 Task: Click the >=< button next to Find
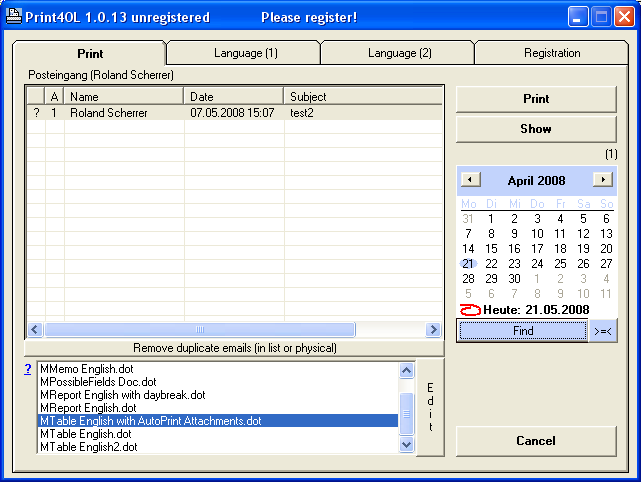pyautogui.click(x=603, y=331)
